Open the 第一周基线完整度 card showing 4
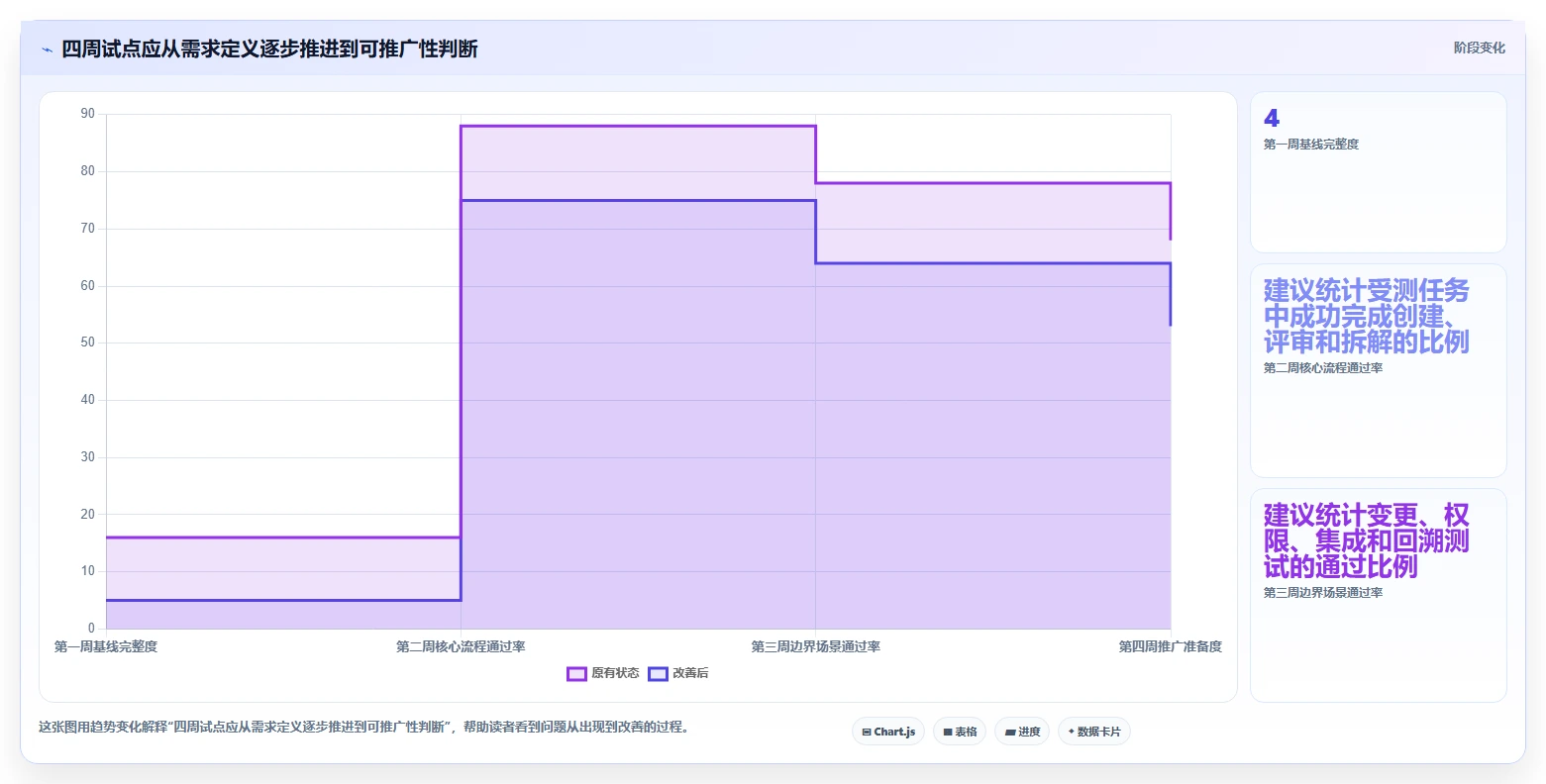Screen dimensions: 1546x784 [x=1378, y=172]
